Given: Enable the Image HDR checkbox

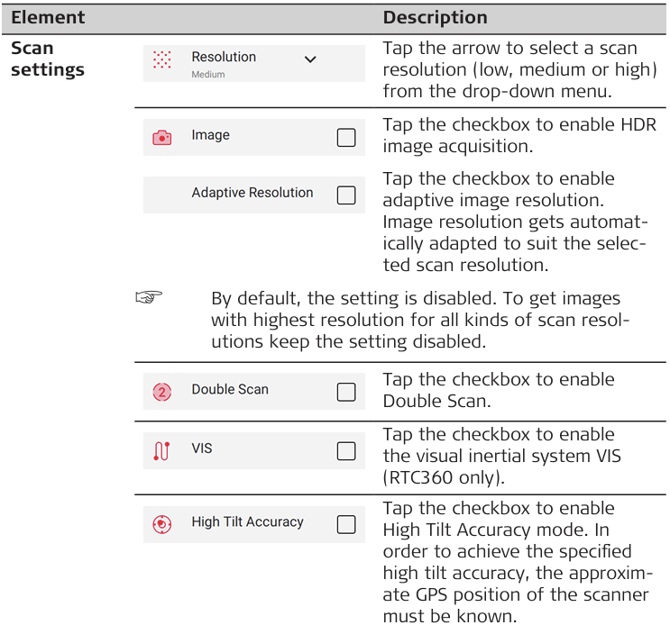Looking at the screenshot, I should (x=346, y=138).
